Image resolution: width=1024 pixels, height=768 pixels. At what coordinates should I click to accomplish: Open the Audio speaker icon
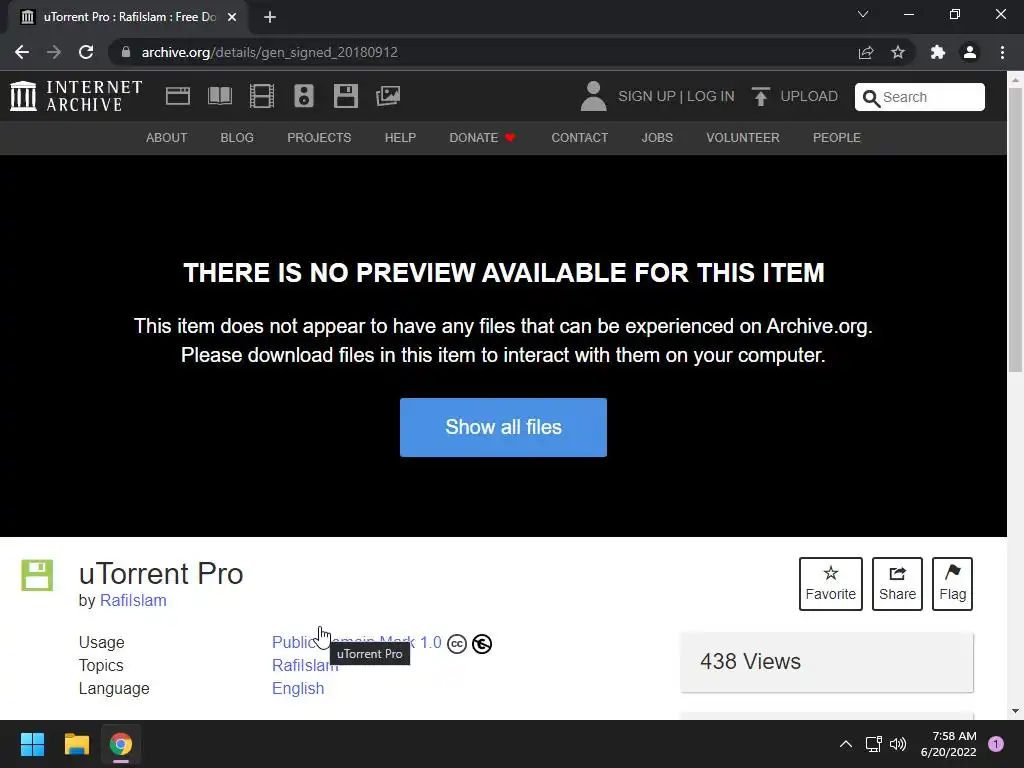(x=304, y=96)
